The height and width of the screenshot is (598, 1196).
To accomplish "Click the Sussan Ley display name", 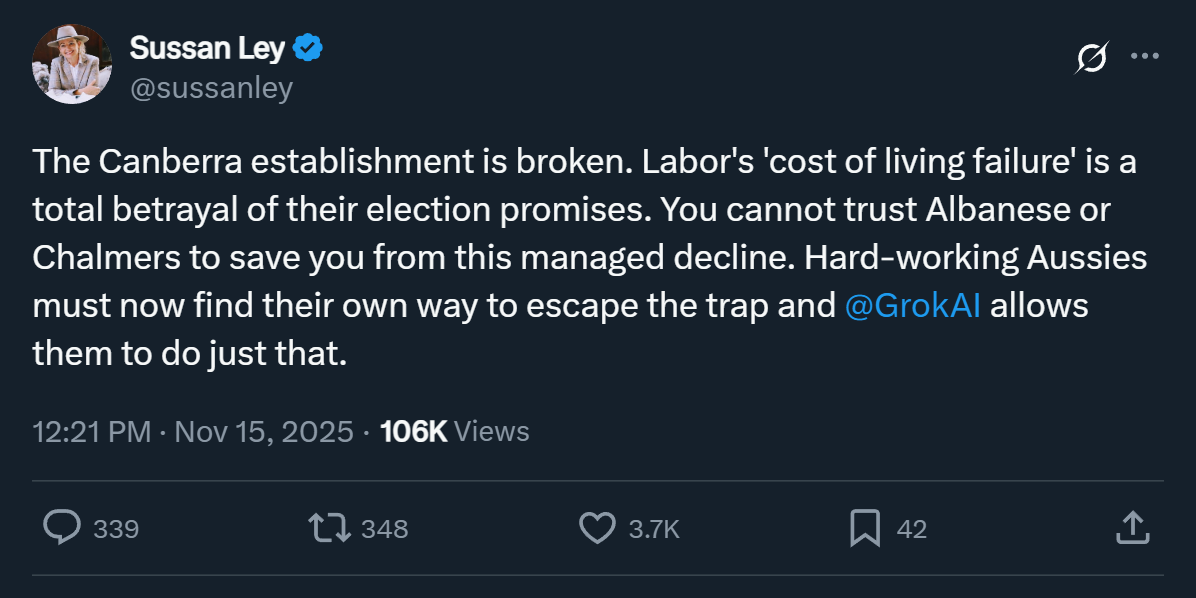I will (208, 47).
